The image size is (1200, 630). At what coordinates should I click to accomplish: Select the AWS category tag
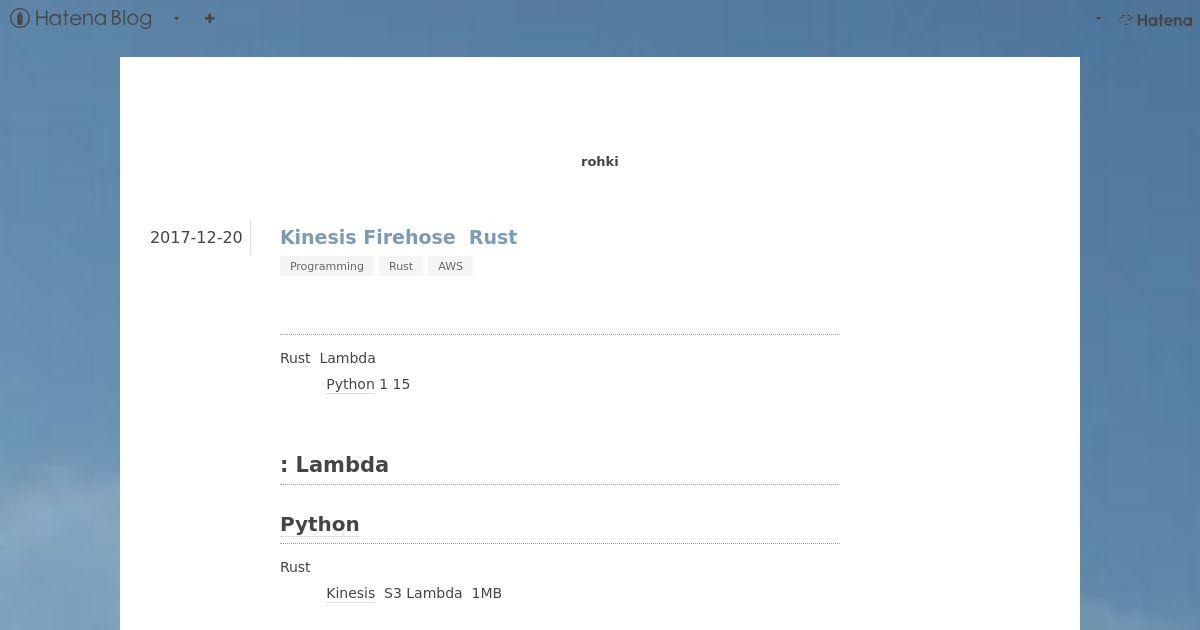450,266
